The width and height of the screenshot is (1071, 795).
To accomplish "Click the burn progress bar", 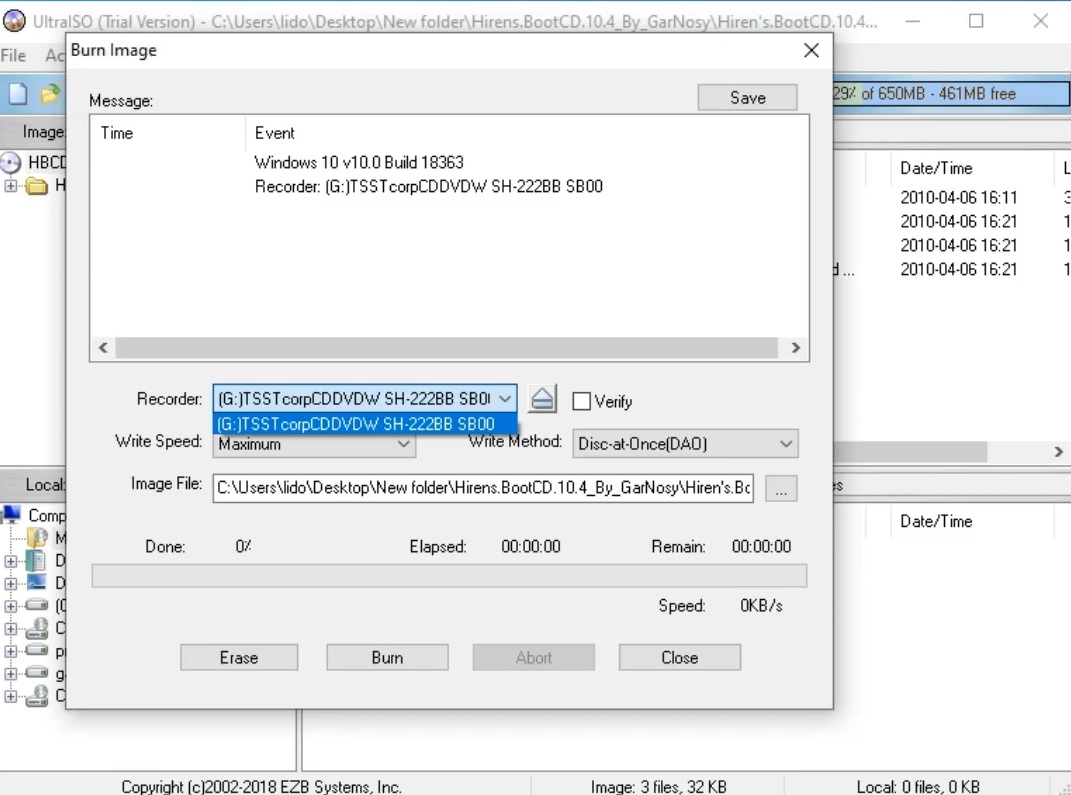I will [449, 576].
